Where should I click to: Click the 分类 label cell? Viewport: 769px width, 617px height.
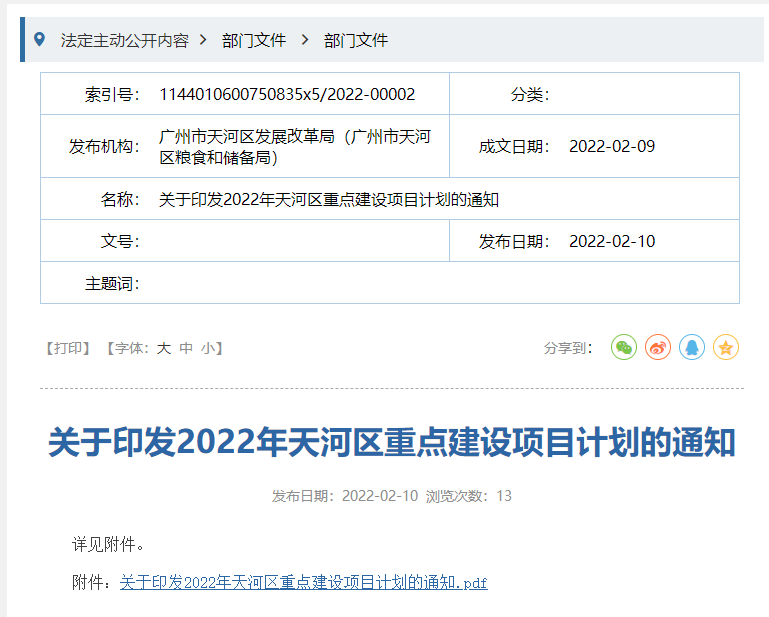click(x=530, y=94)
